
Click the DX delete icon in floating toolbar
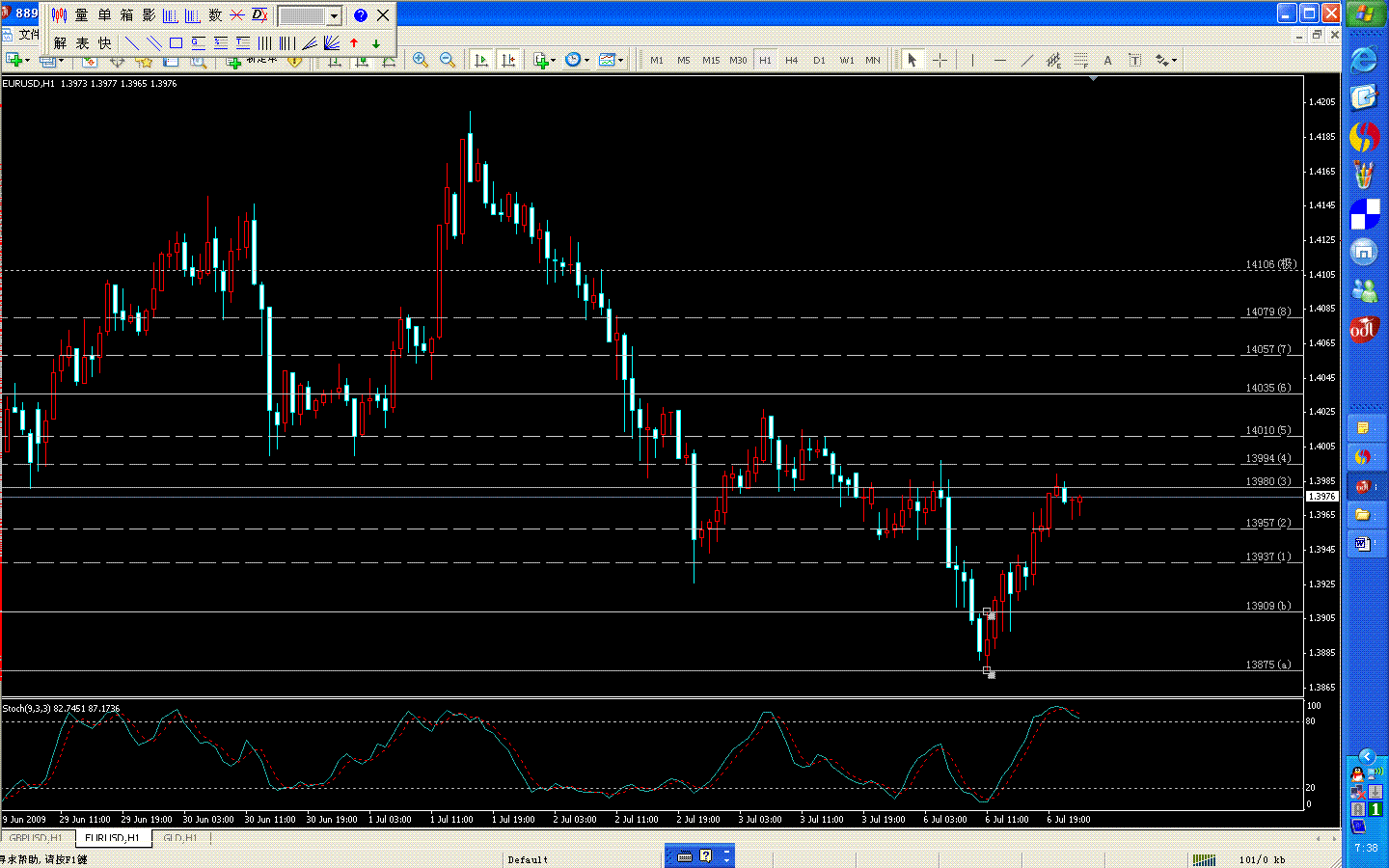[x=259, y=15]
